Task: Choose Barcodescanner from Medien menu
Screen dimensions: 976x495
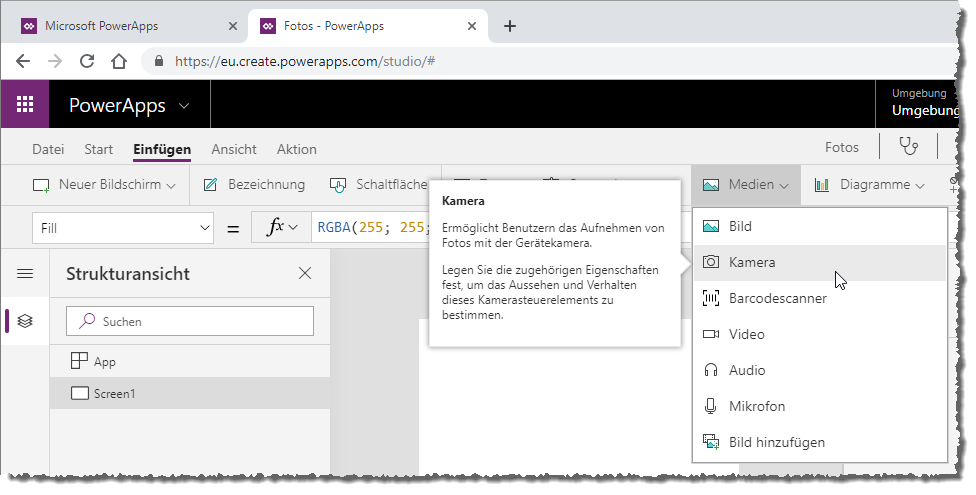Action: tap(777, 298)
